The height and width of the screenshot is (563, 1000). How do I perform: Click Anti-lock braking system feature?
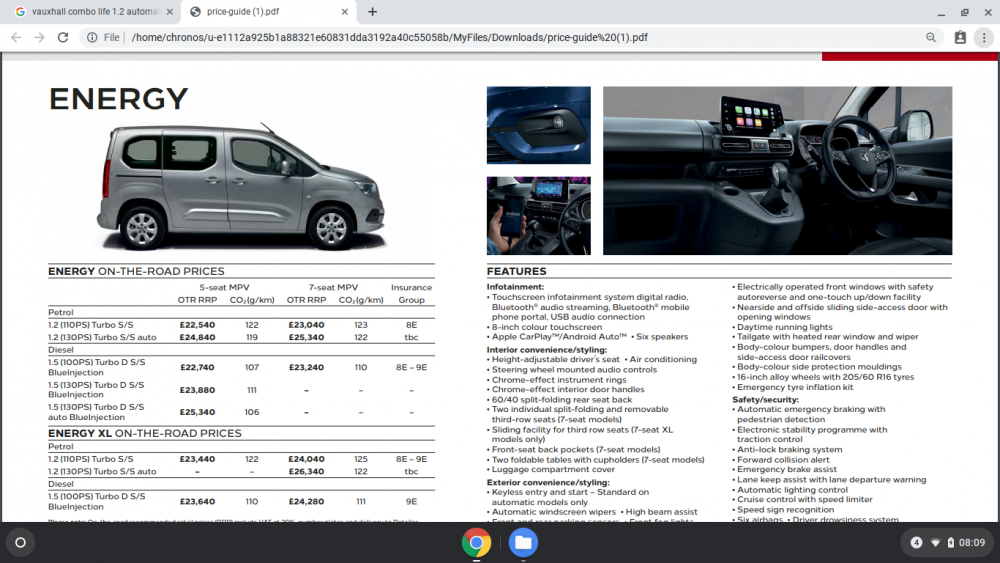click(788, 450)
